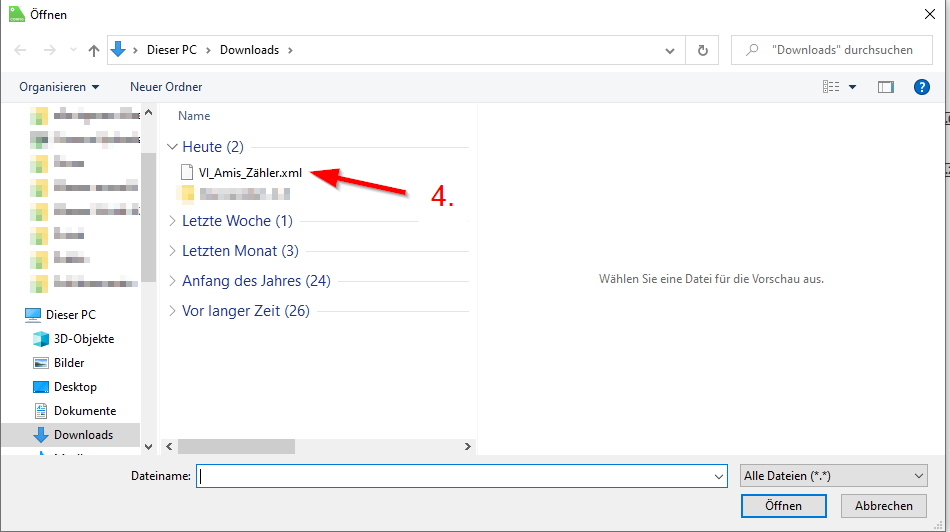Image resolution: width=950 pixels, height=532 pixels.
Task: Expand chevron after Dieser PC breadcrumb
Action: 208,50
